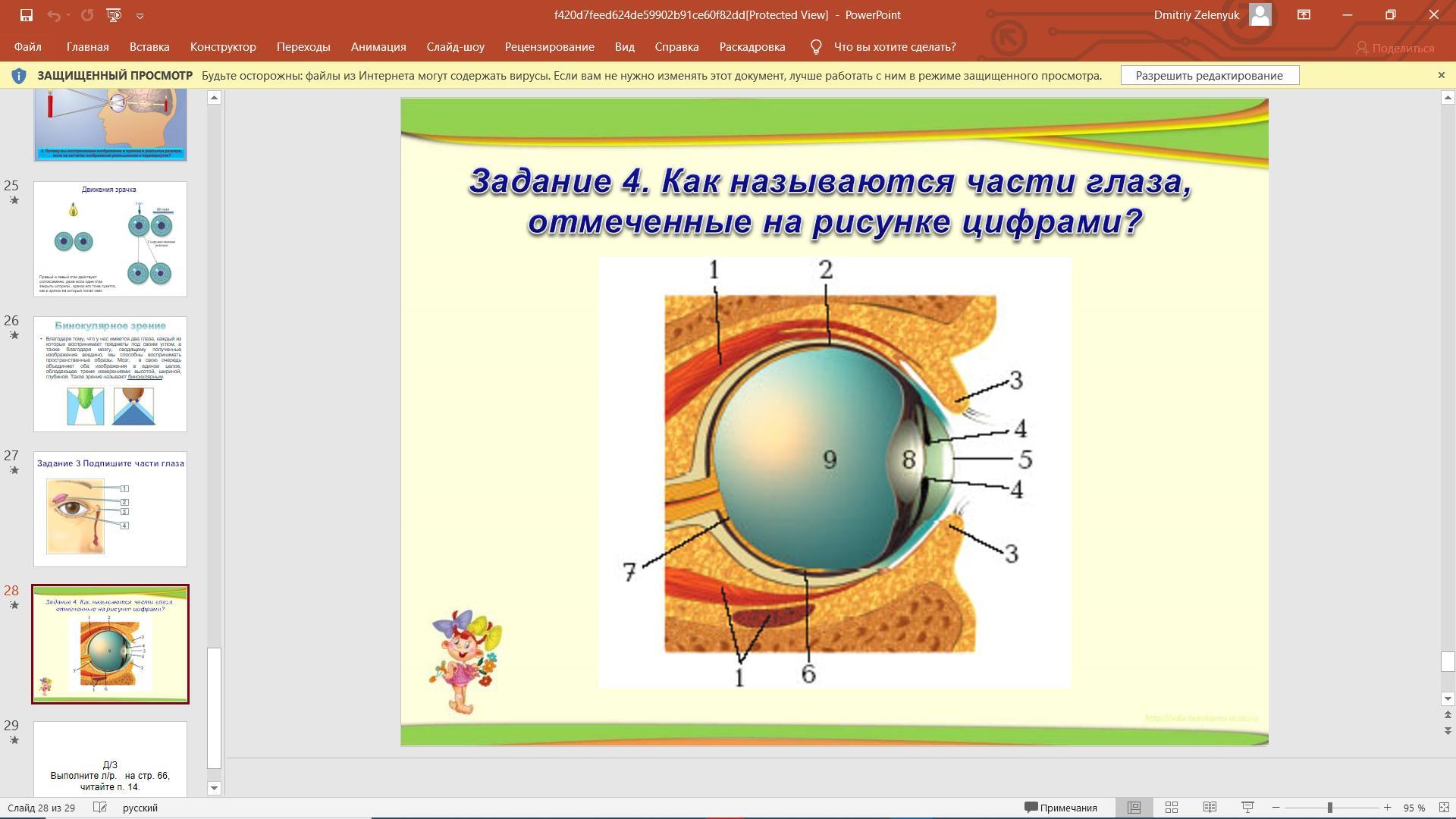Open spell check icon in status bar
The height and width of the screenshot is (819, 1456).
[99, 808]
